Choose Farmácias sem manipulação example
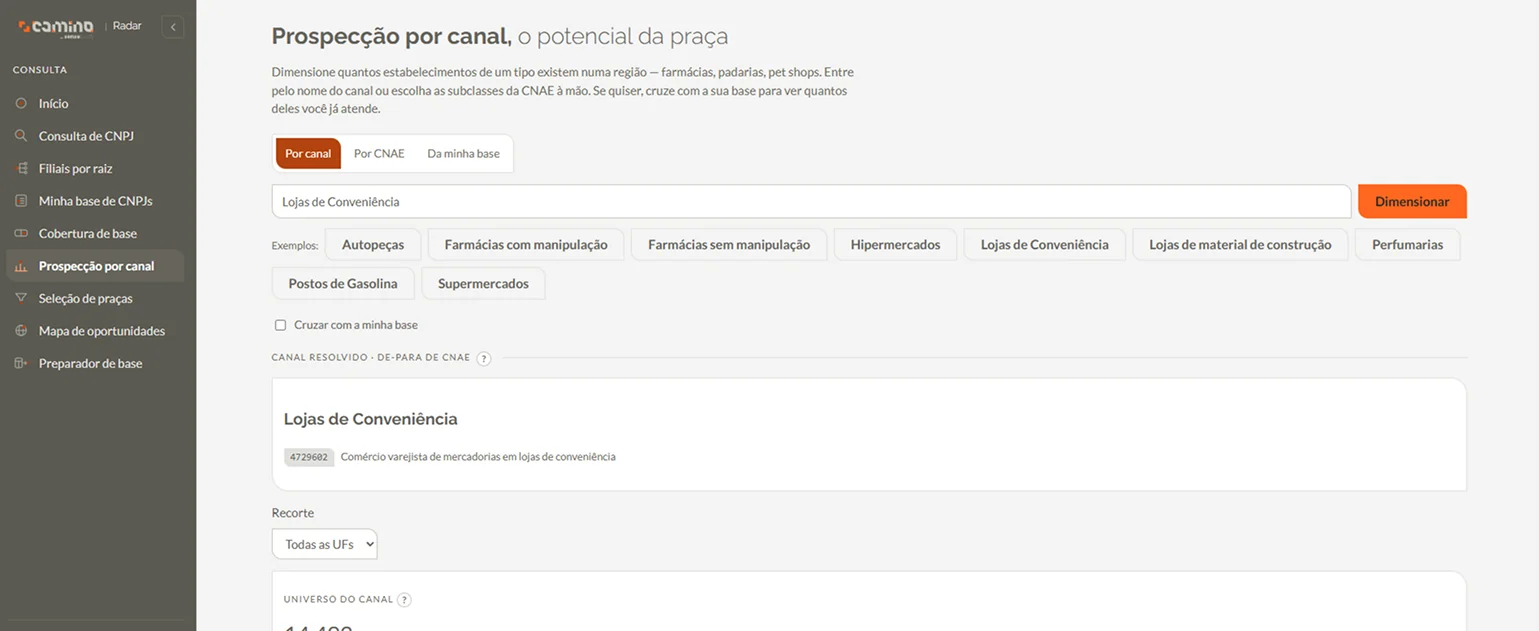This screenshot has width=1539, height=631. click(729, 244)
